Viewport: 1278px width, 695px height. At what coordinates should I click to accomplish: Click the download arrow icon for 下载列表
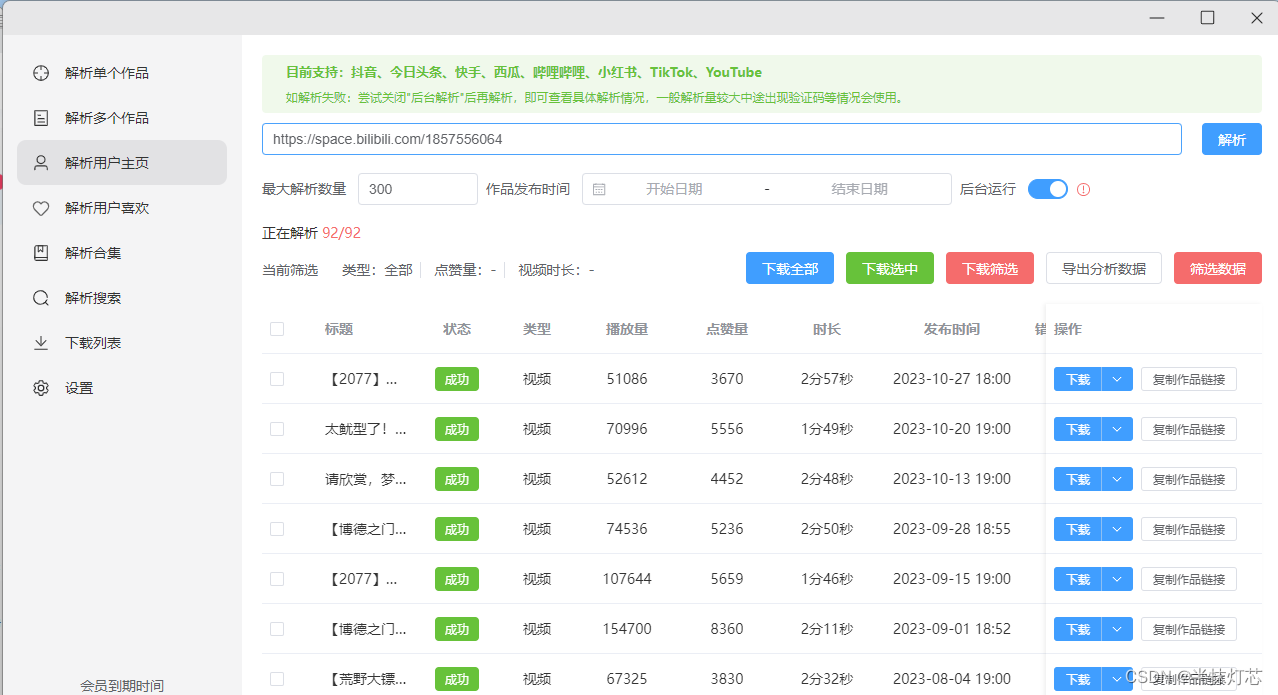click(41, 343)
